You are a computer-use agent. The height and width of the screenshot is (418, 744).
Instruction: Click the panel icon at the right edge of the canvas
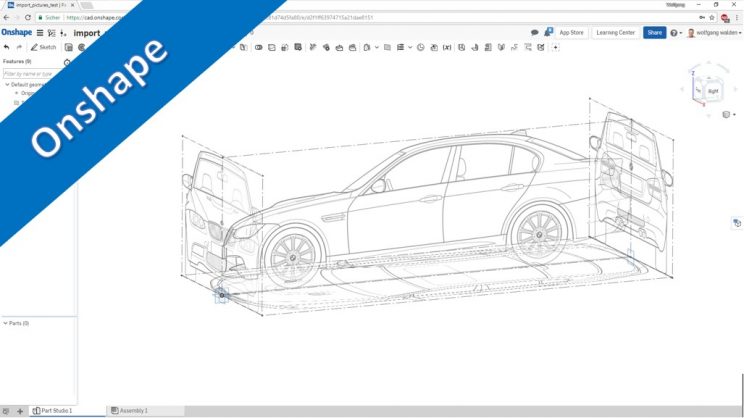coord(736,223)
